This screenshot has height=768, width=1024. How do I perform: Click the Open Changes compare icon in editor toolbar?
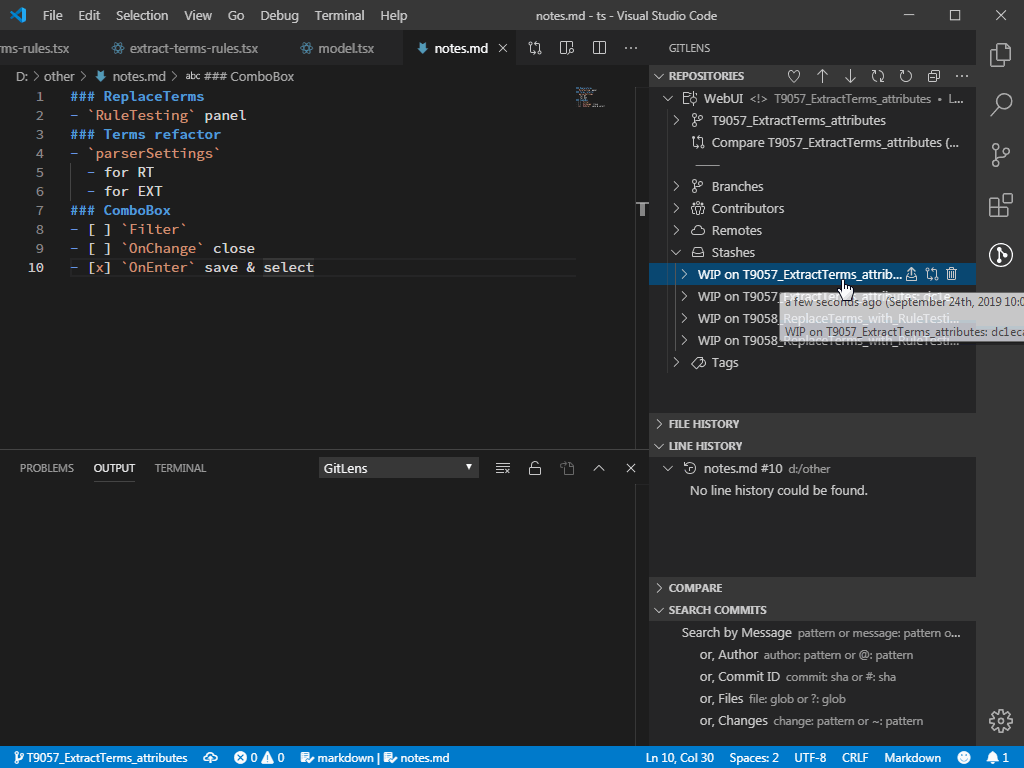(535, 48)
